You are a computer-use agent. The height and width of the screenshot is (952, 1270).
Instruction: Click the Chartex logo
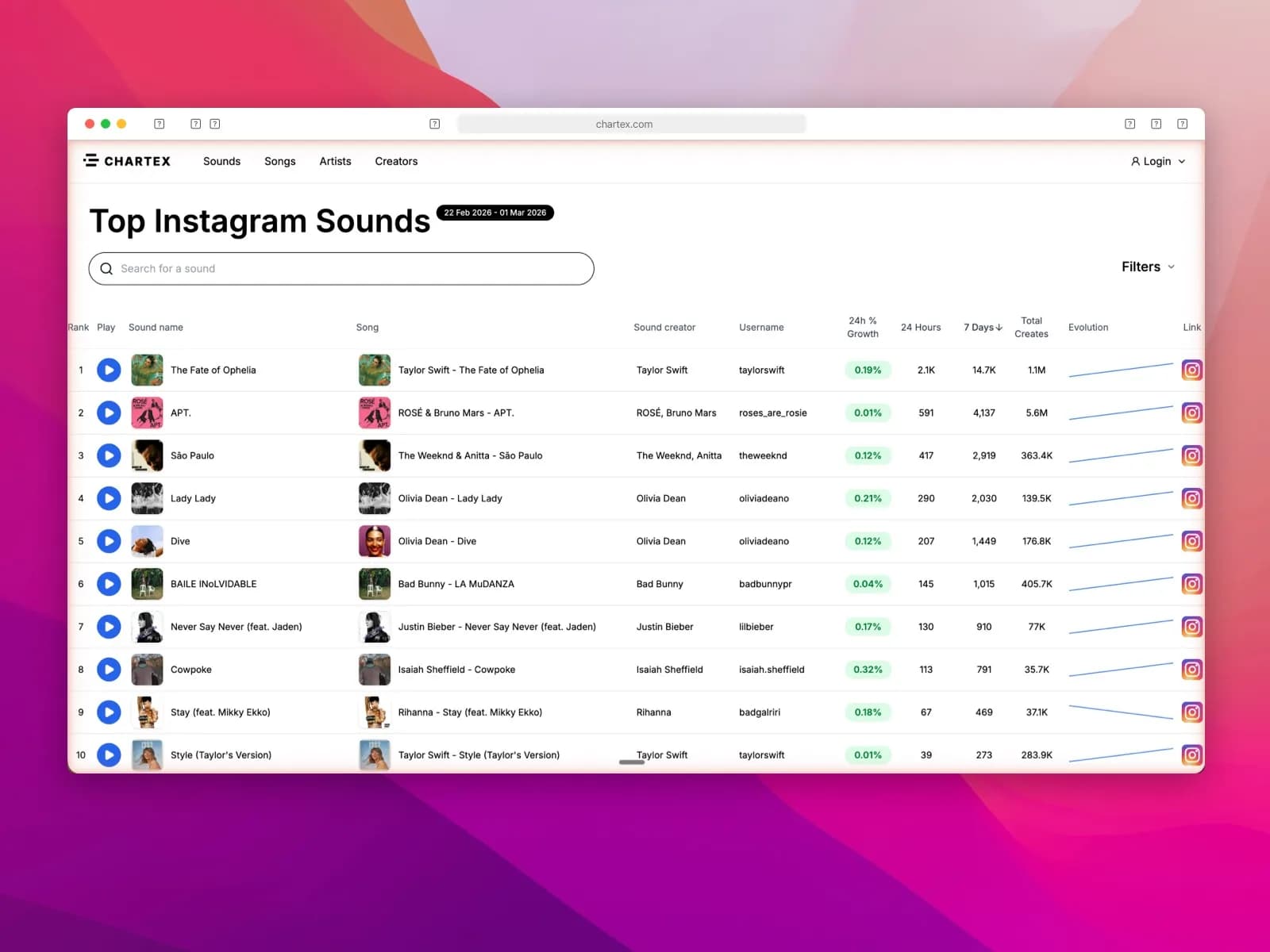click(x=127, y=161)
